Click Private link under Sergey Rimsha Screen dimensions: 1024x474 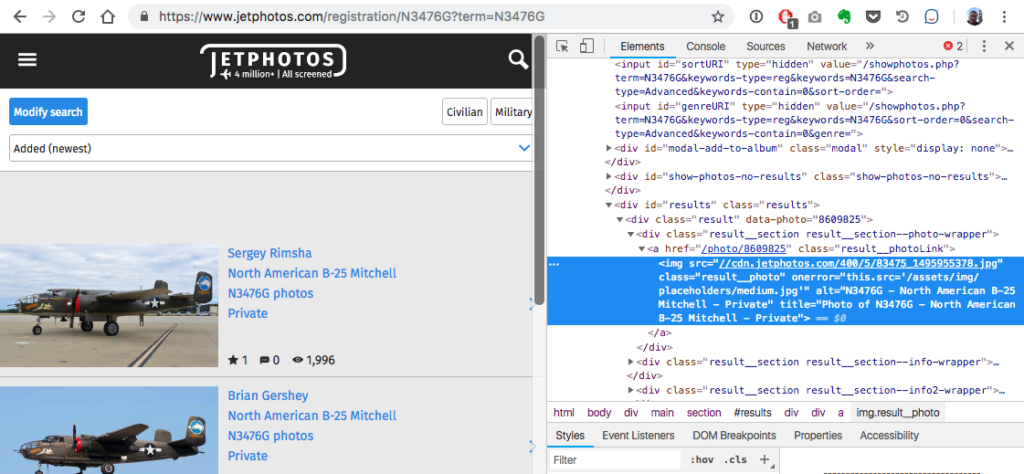248,313
